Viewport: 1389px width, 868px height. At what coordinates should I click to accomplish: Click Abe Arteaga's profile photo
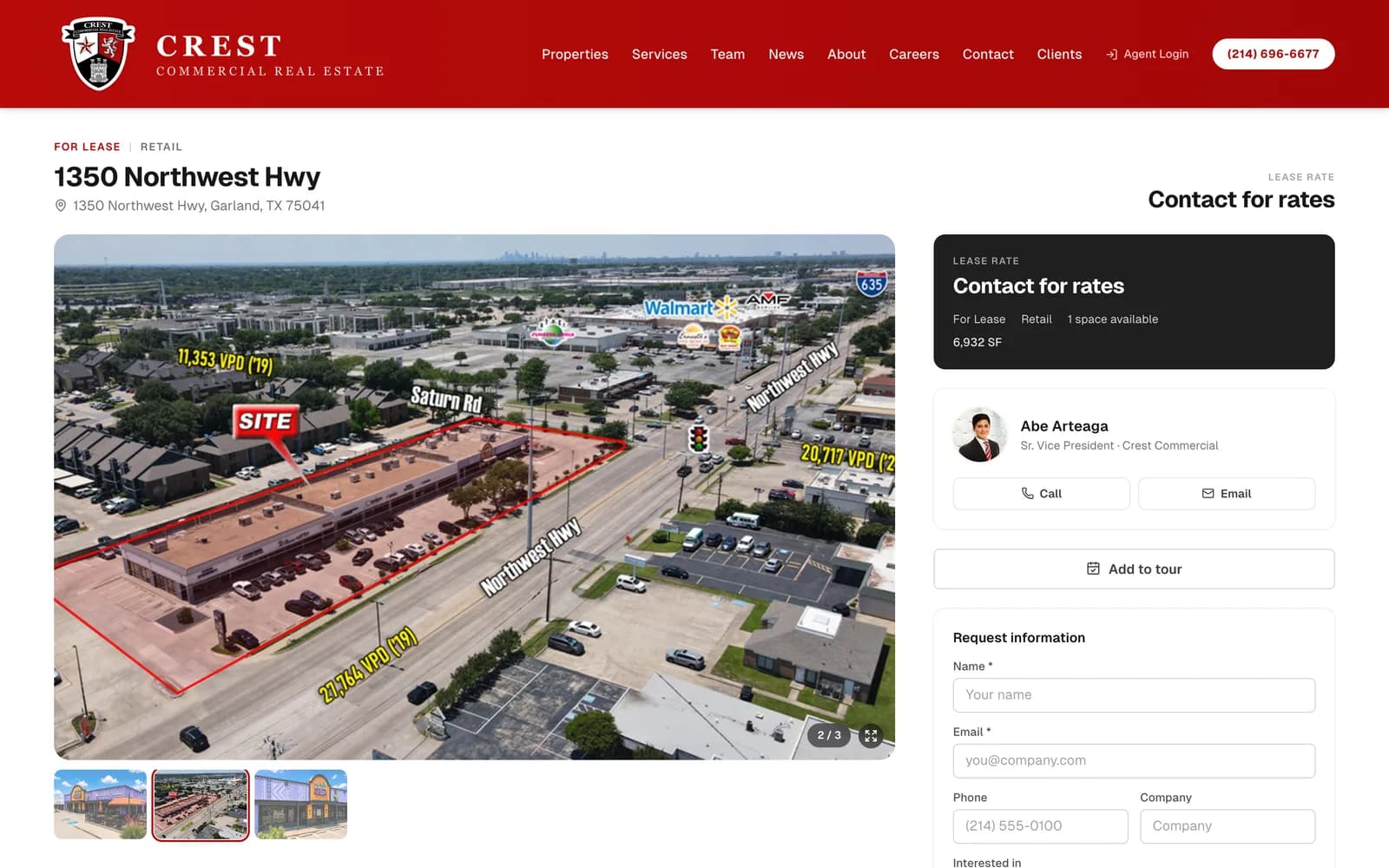coord(980,435)
